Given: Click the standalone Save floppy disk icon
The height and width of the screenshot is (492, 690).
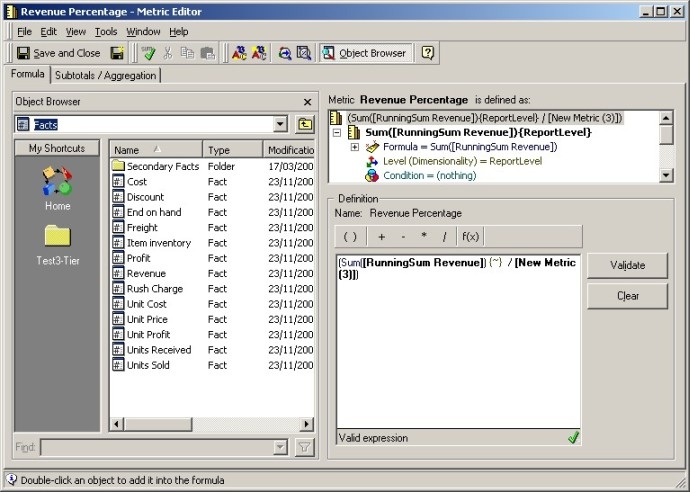Looking at the screenshot, I should tap(118, 53).
